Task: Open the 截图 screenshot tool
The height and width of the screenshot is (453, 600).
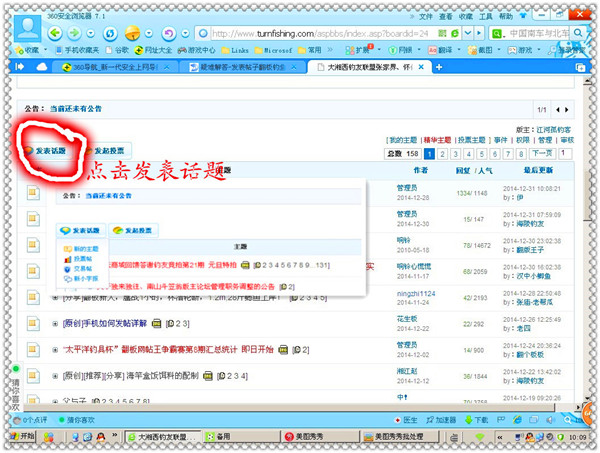Action: tap(481, 50)
